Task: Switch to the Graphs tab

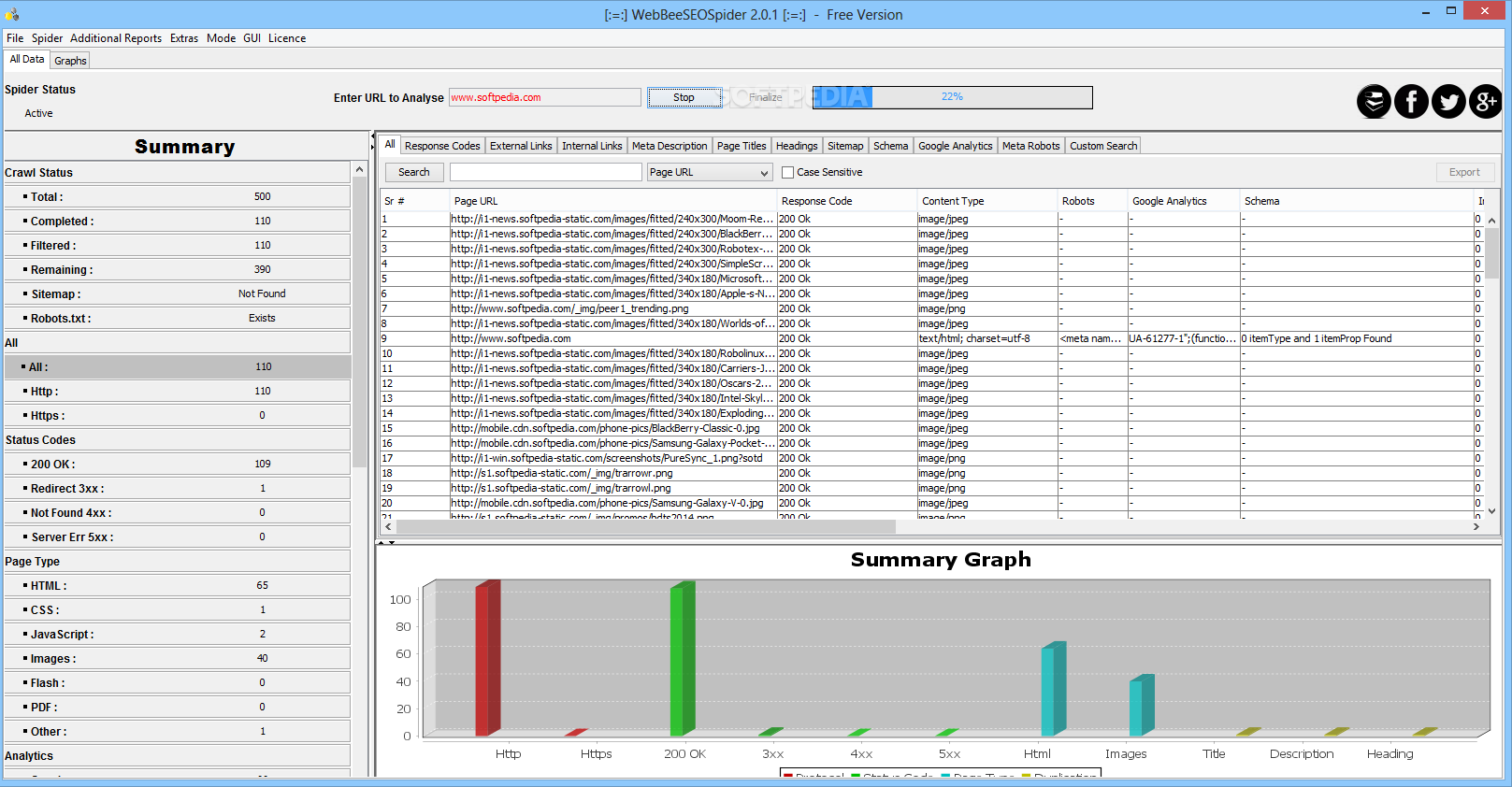Action: pyautogui.click(x=70, y=61)
